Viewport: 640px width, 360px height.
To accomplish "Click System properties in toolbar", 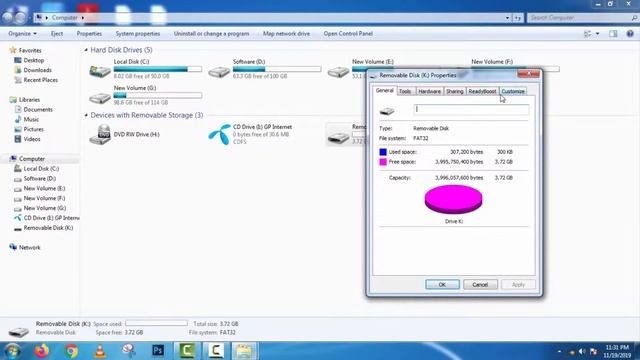I will tap(138, 33).
